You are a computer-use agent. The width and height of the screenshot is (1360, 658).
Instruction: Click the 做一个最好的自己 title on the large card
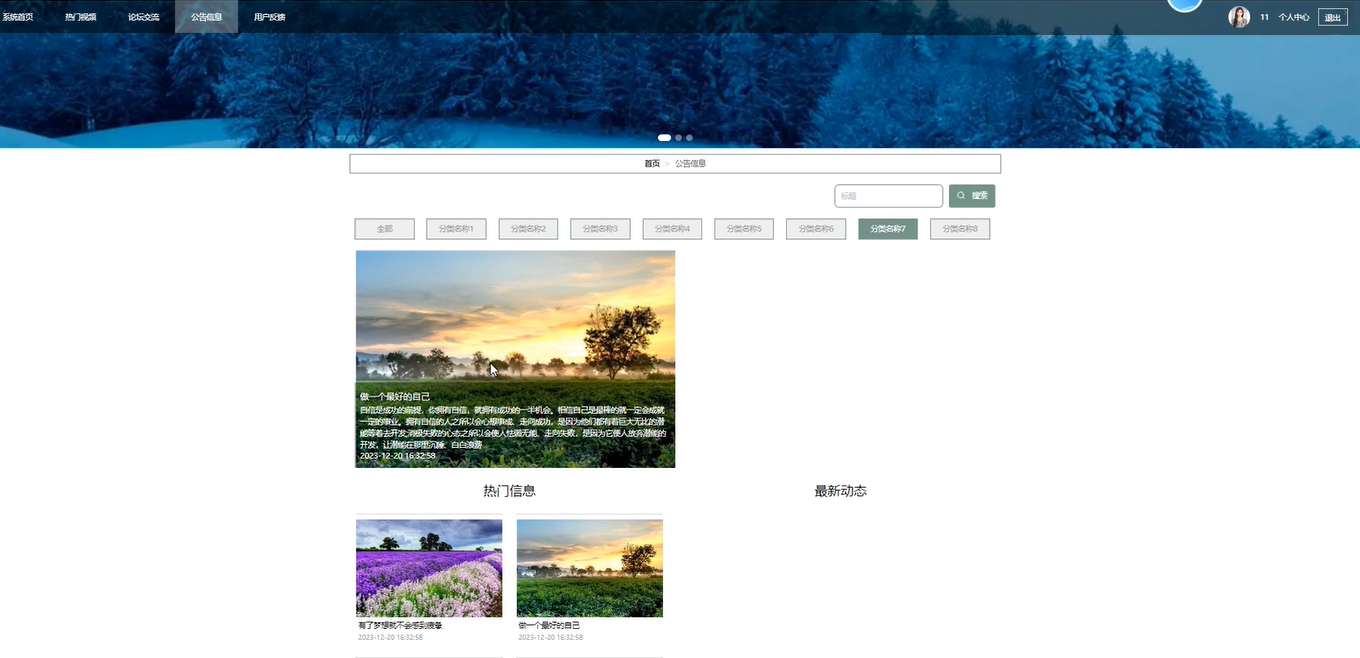pos(395,397)
